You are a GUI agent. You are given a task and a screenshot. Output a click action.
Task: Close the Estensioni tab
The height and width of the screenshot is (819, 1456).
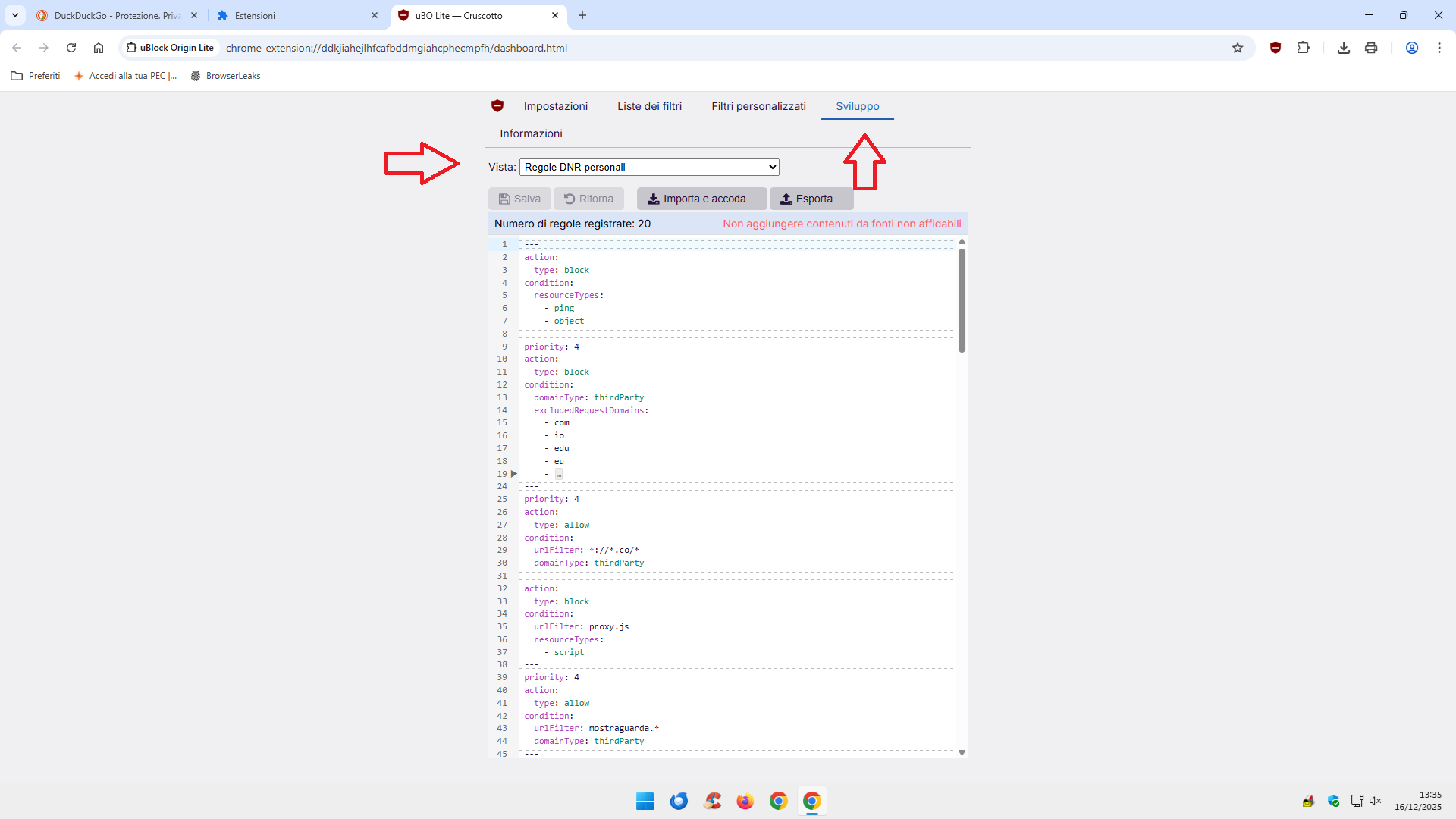pos(375,15)
